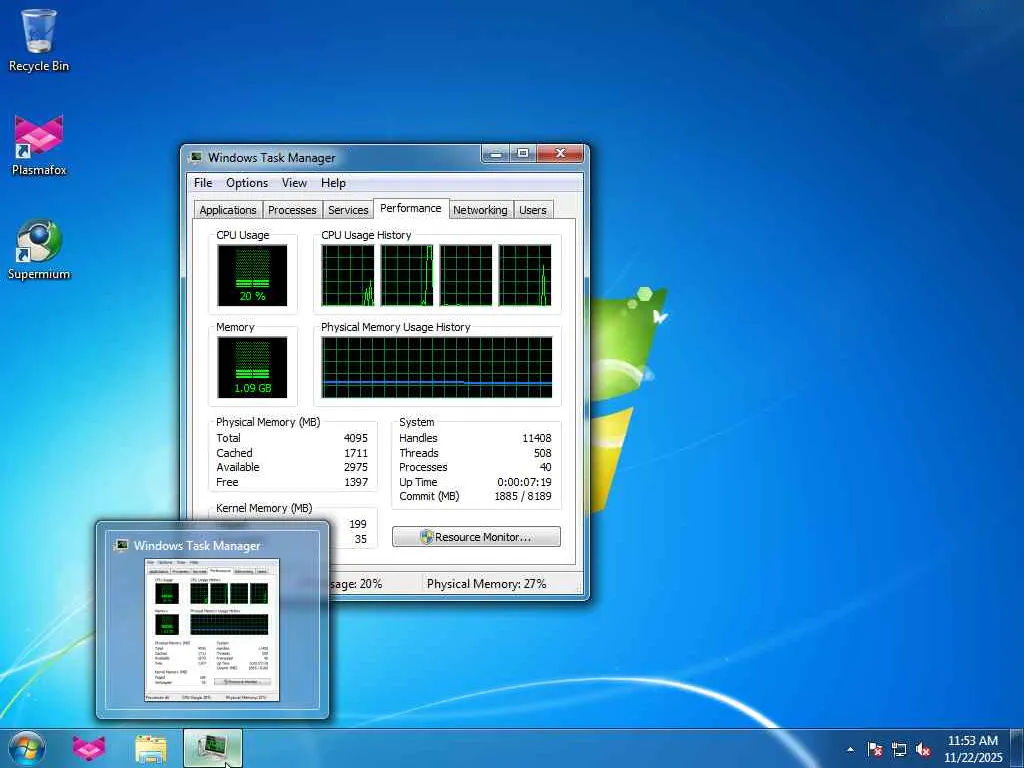Select the Plasmafox desktop shortcut
This screenshot has height=768, width=1024.
click(39, 145)
